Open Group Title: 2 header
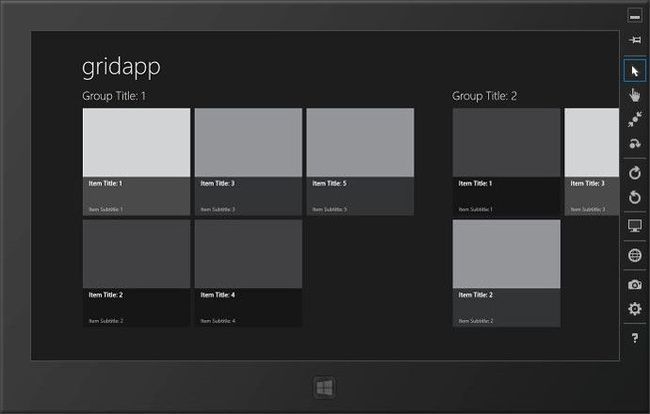 pos(484,96)
